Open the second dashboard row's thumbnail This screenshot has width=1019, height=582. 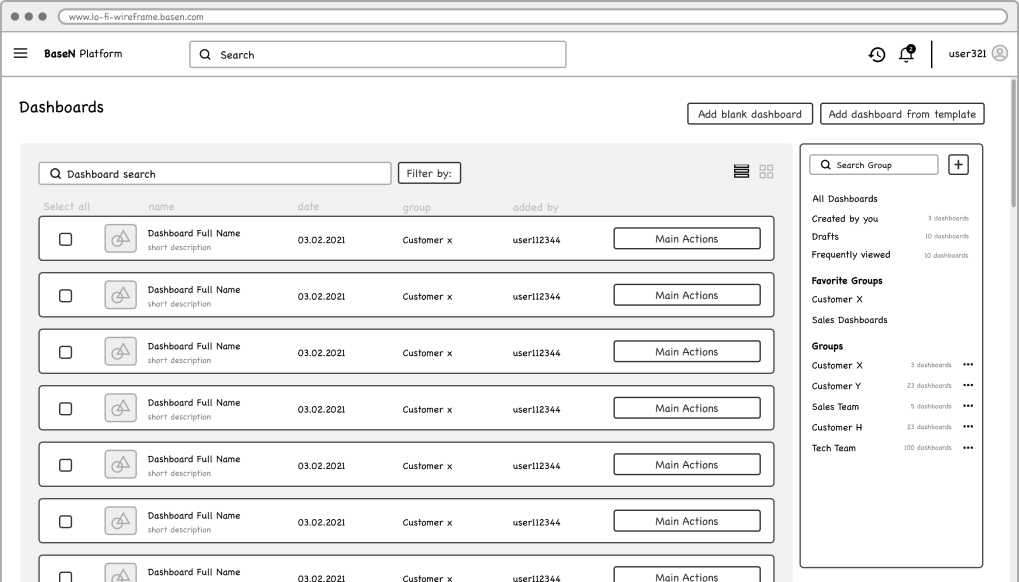(x=120, y=295)
